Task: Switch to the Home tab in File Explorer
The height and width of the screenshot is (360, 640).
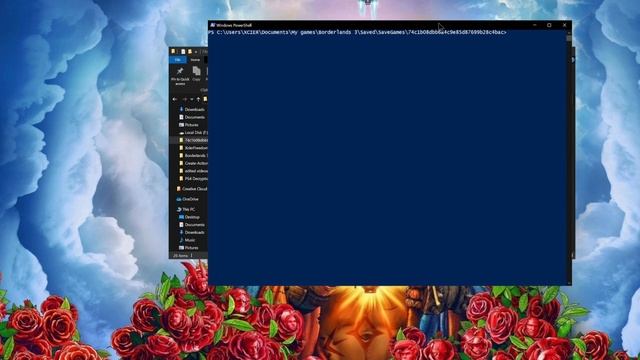Action: coord(195,60)
